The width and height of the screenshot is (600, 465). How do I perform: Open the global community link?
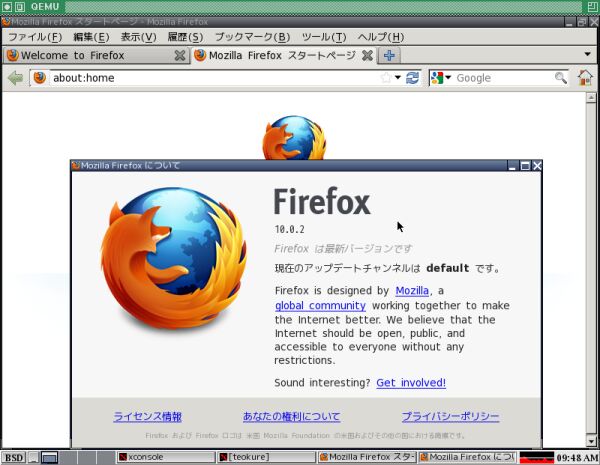pyautogui.click(x=320, y=305)
